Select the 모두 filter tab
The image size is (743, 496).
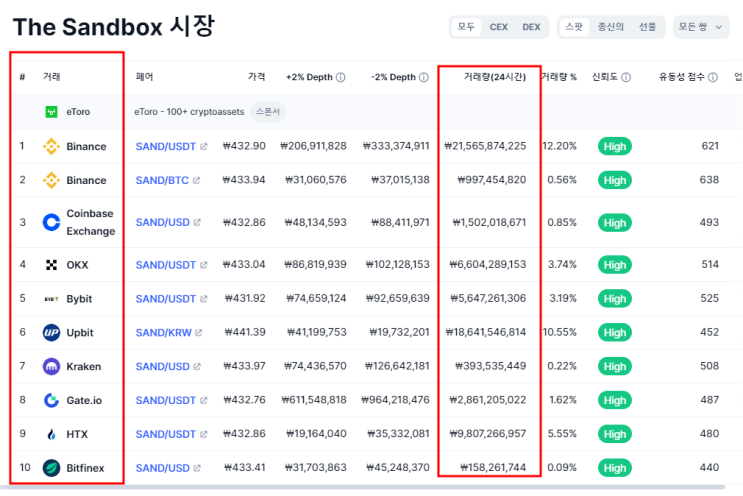pyautogui.click(x=466, y=27)
